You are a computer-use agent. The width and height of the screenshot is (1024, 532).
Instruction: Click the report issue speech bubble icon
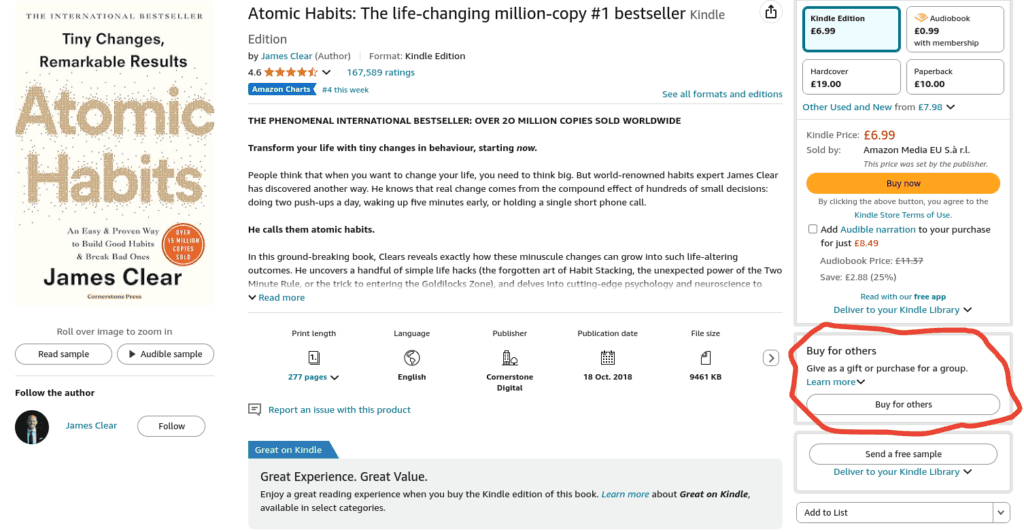click(x=255, y=409)
